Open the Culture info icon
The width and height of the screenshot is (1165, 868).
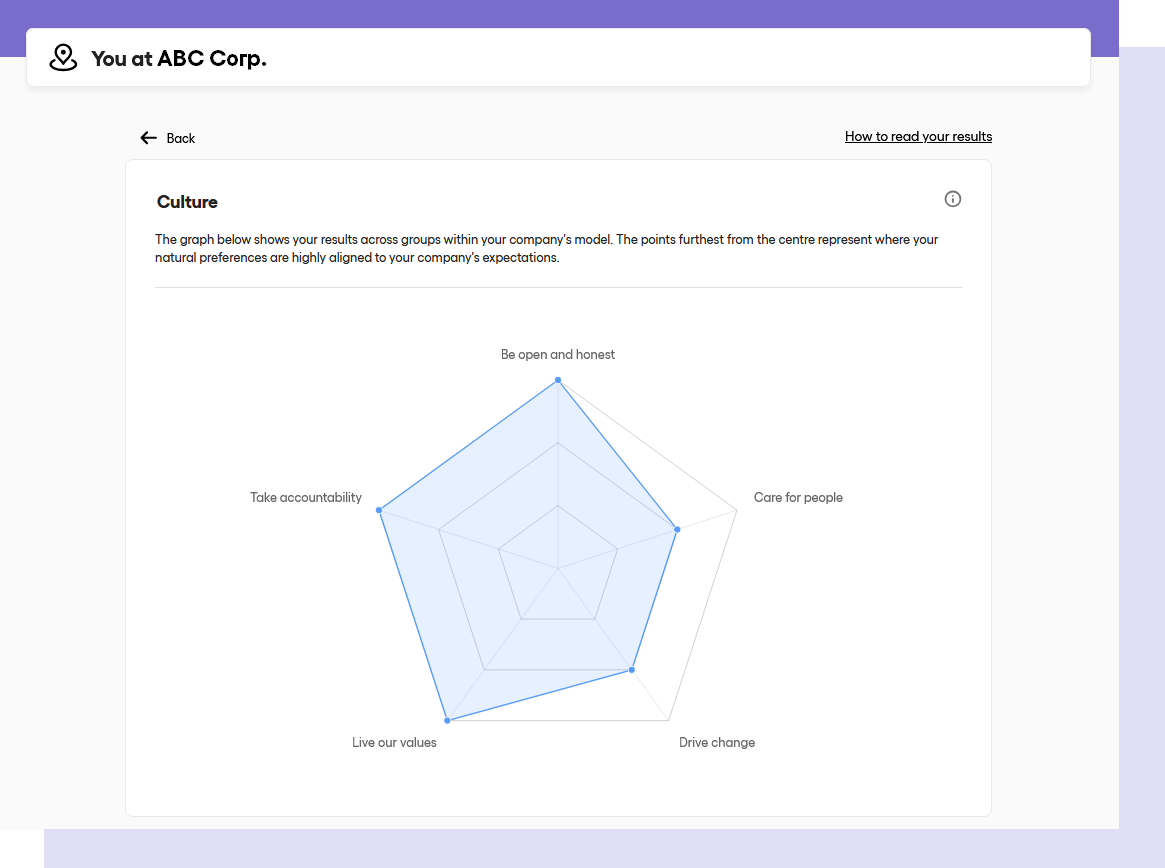pos(953,199)
